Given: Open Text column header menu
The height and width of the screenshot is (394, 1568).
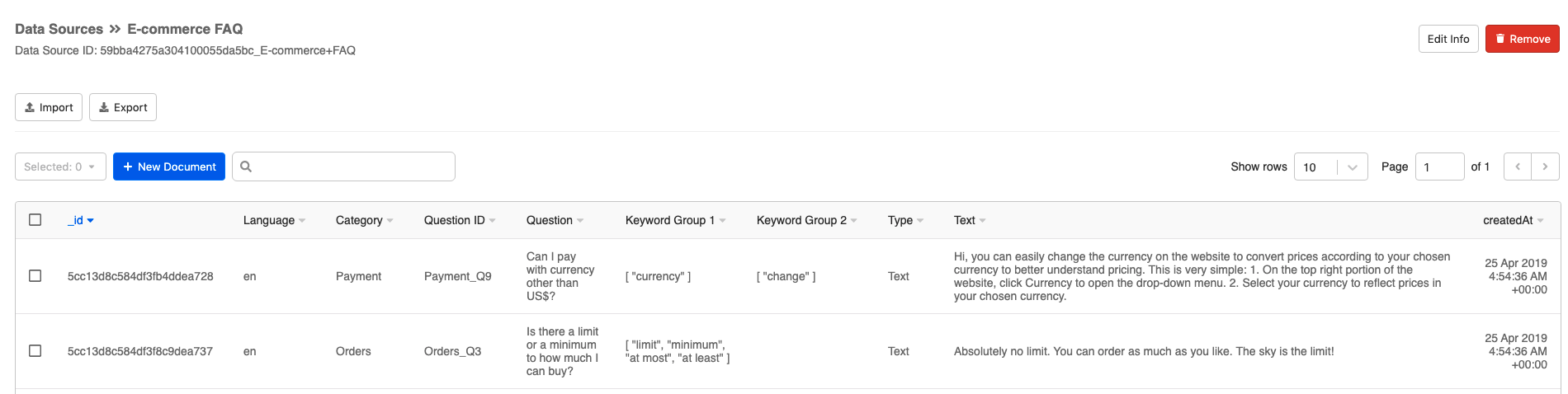Looking at the screenshot, I should (x=982, y=221).
